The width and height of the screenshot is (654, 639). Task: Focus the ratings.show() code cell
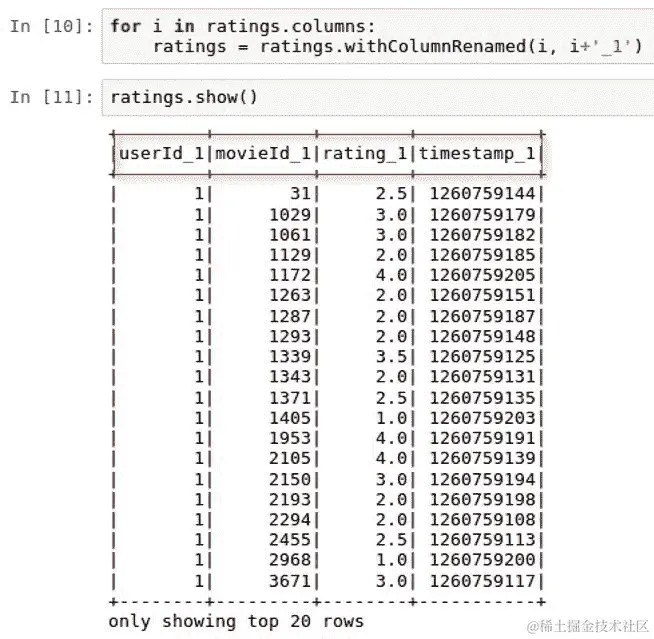tap(377, 98)
